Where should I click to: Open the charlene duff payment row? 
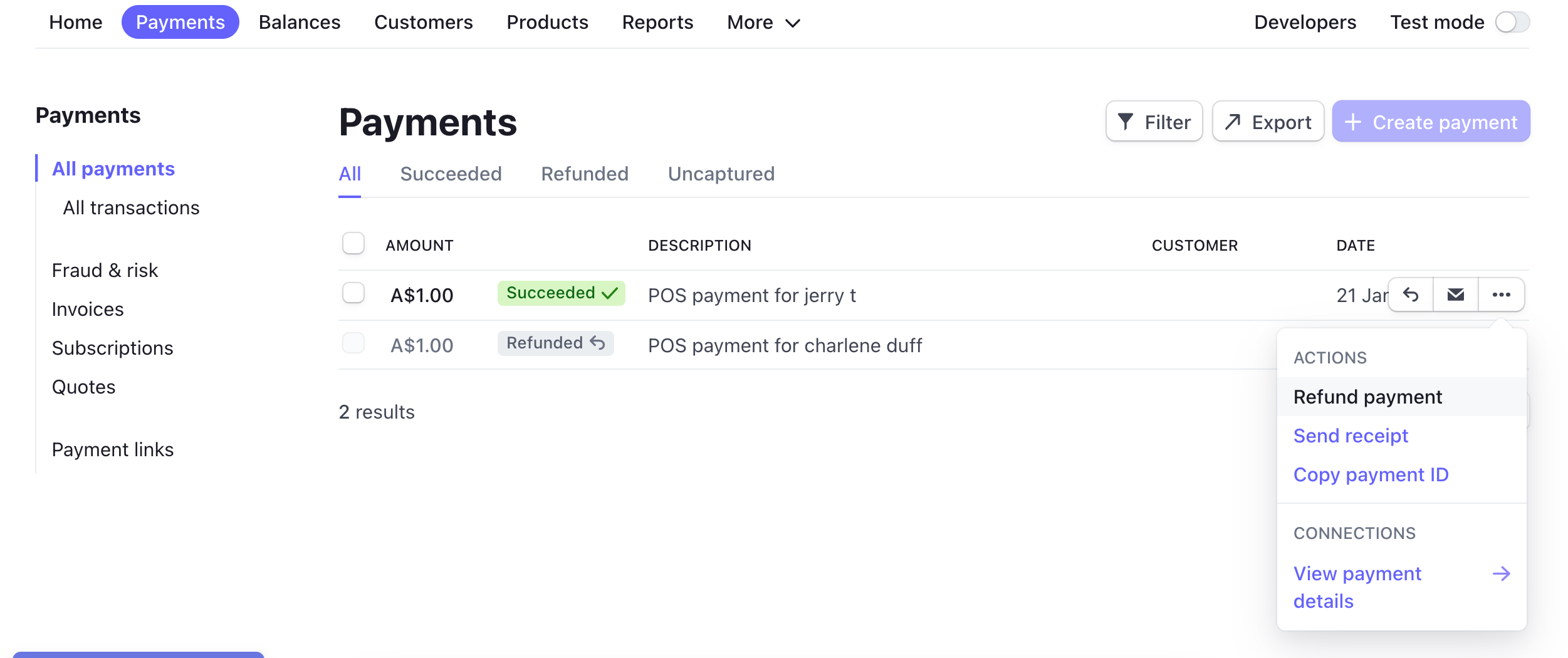coord(785,346)
